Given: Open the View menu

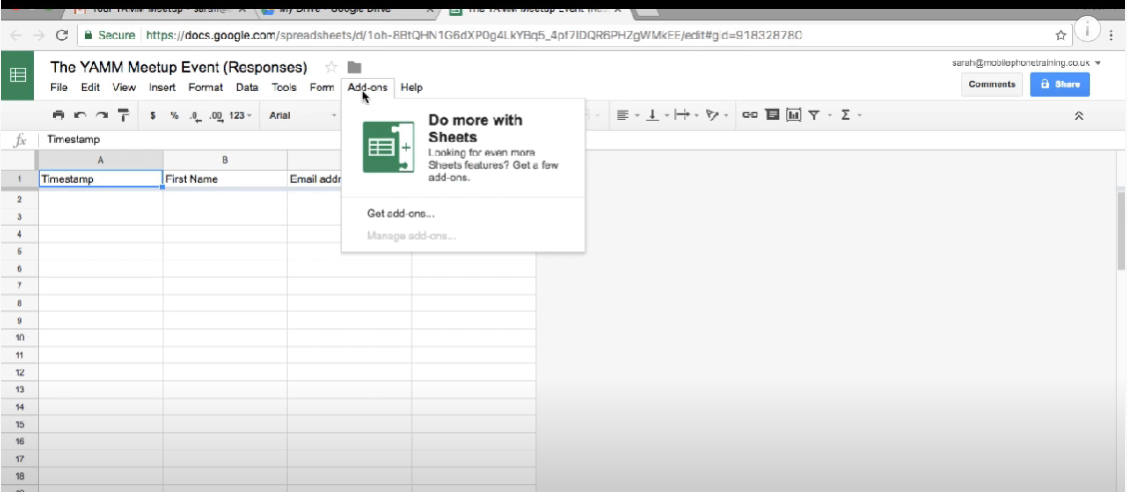Looking at the screenshot, I should click(124, 88).
